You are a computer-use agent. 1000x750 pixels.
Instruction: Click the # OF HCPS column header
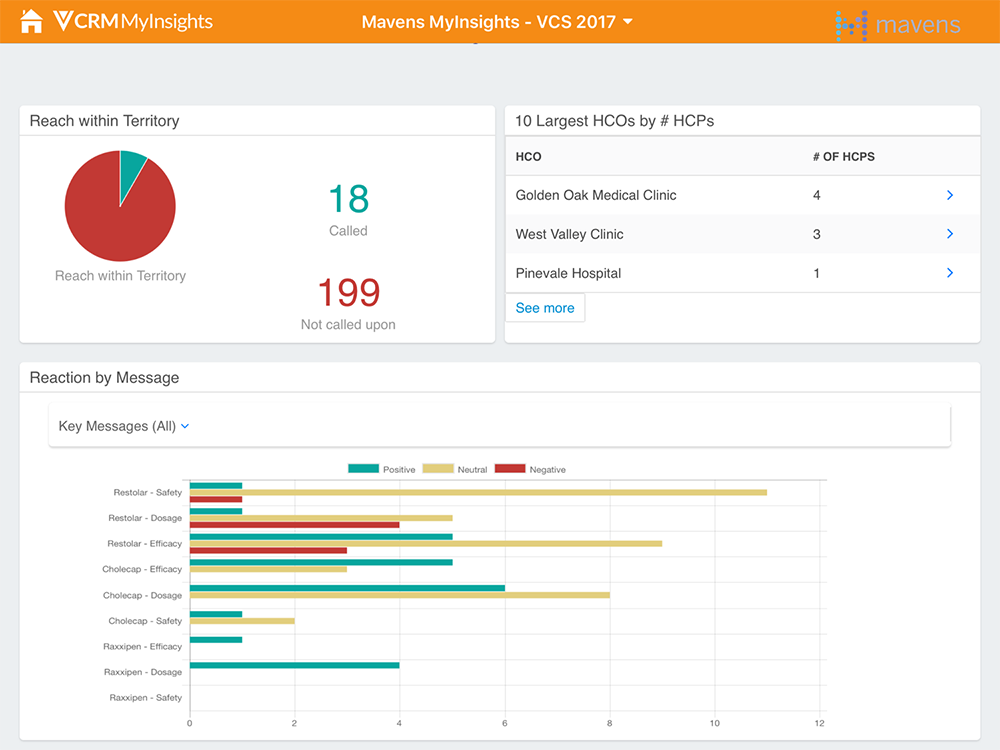pyautogui.click(x=843, y=157)
